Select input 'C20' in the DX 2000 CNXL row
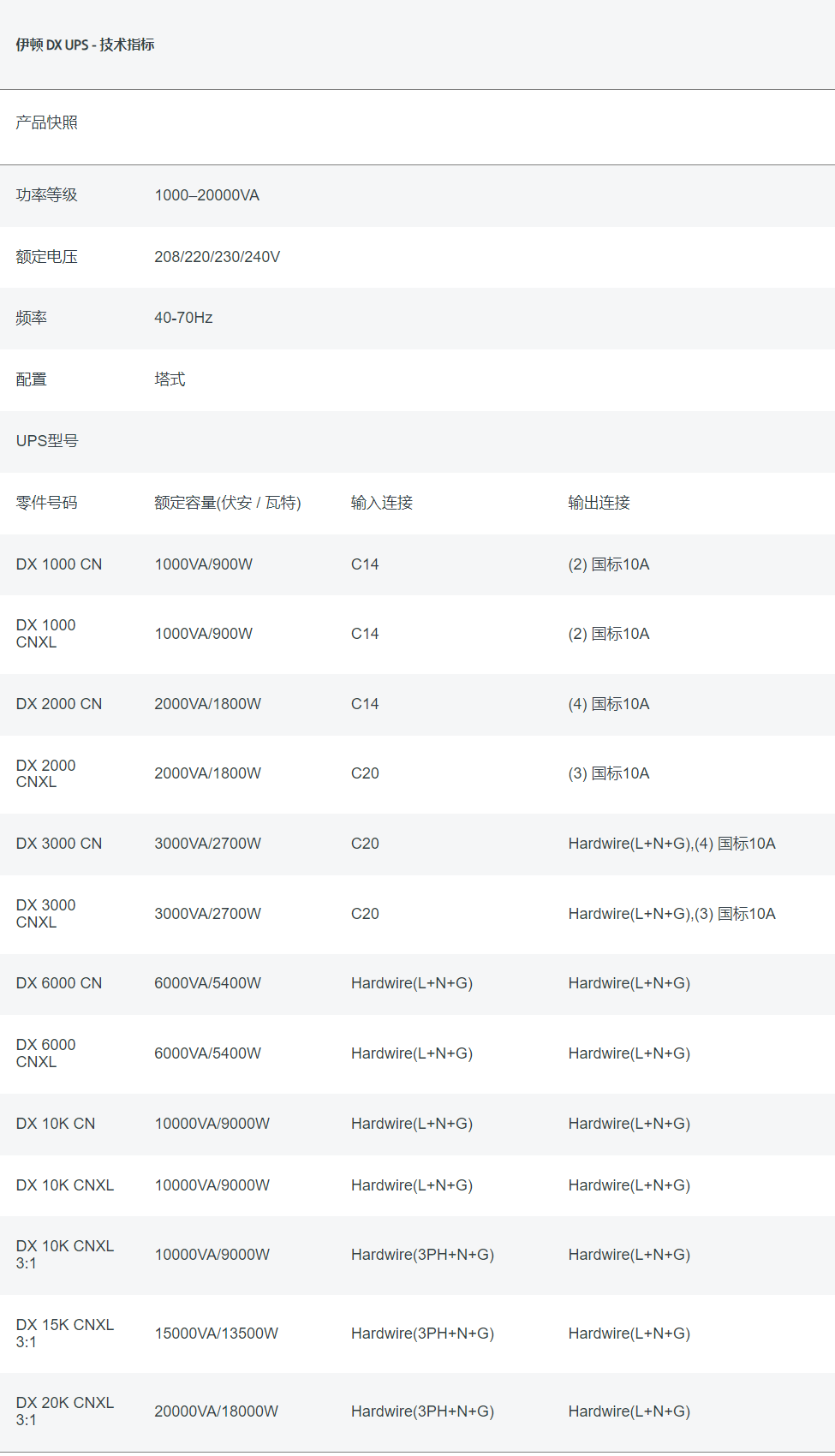Screen dimensions: 835x1456 pos(365,773)
